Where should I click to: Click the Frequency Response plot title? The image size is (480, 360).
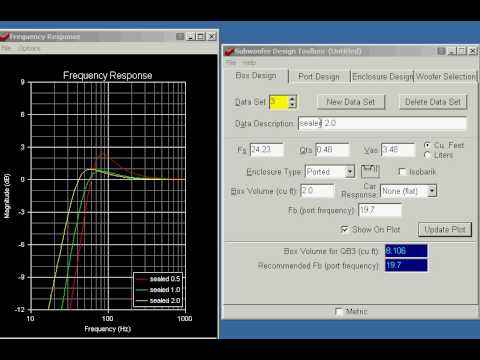click(x=108, y=75)
